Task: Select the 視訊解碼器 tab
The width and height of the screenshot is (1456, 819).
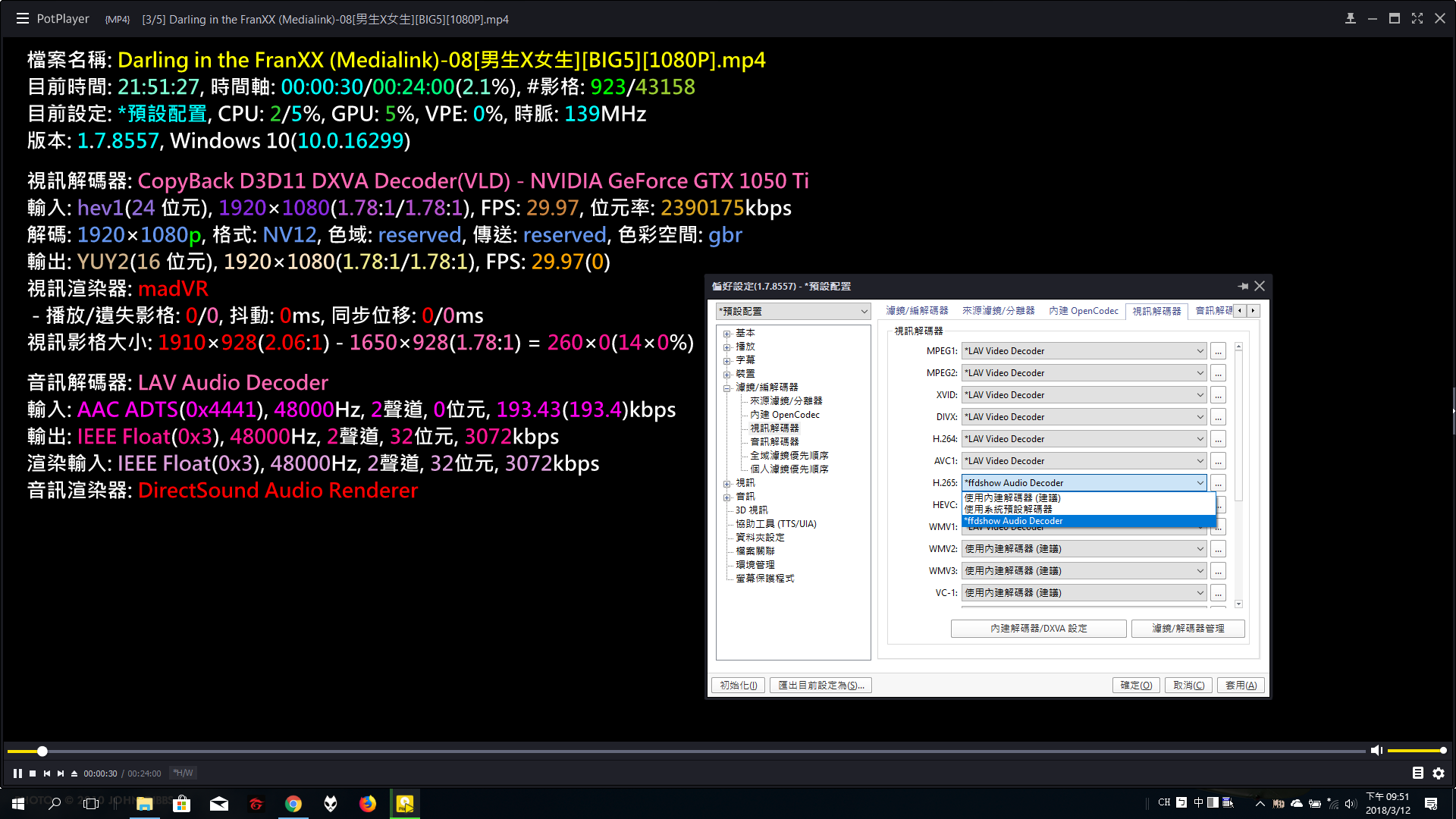Action: 1156,311
